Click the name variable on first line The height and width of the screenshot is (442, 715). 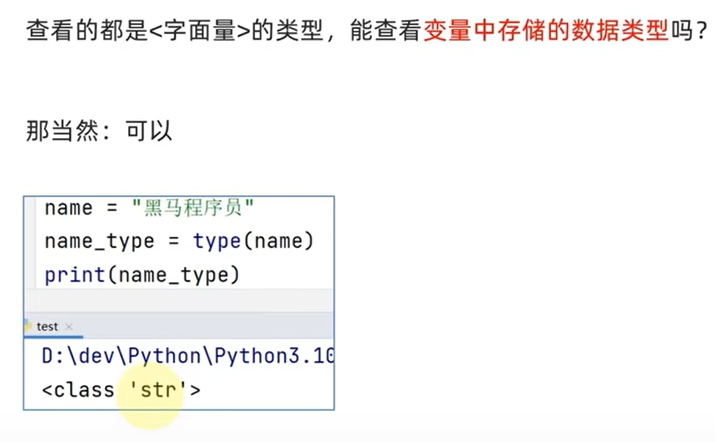68,208
